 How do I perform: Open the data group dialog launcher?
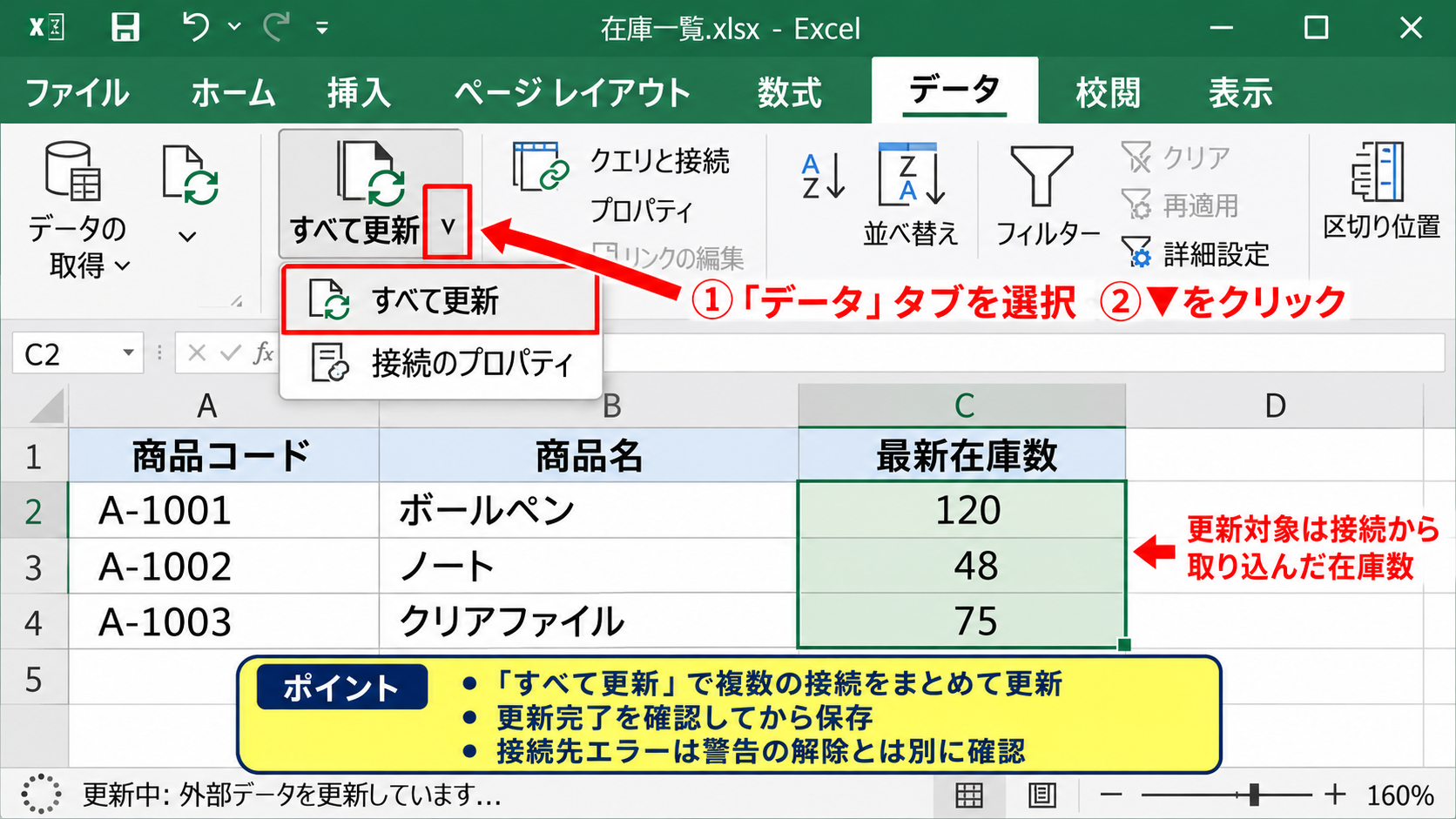(x=236, y=301)
